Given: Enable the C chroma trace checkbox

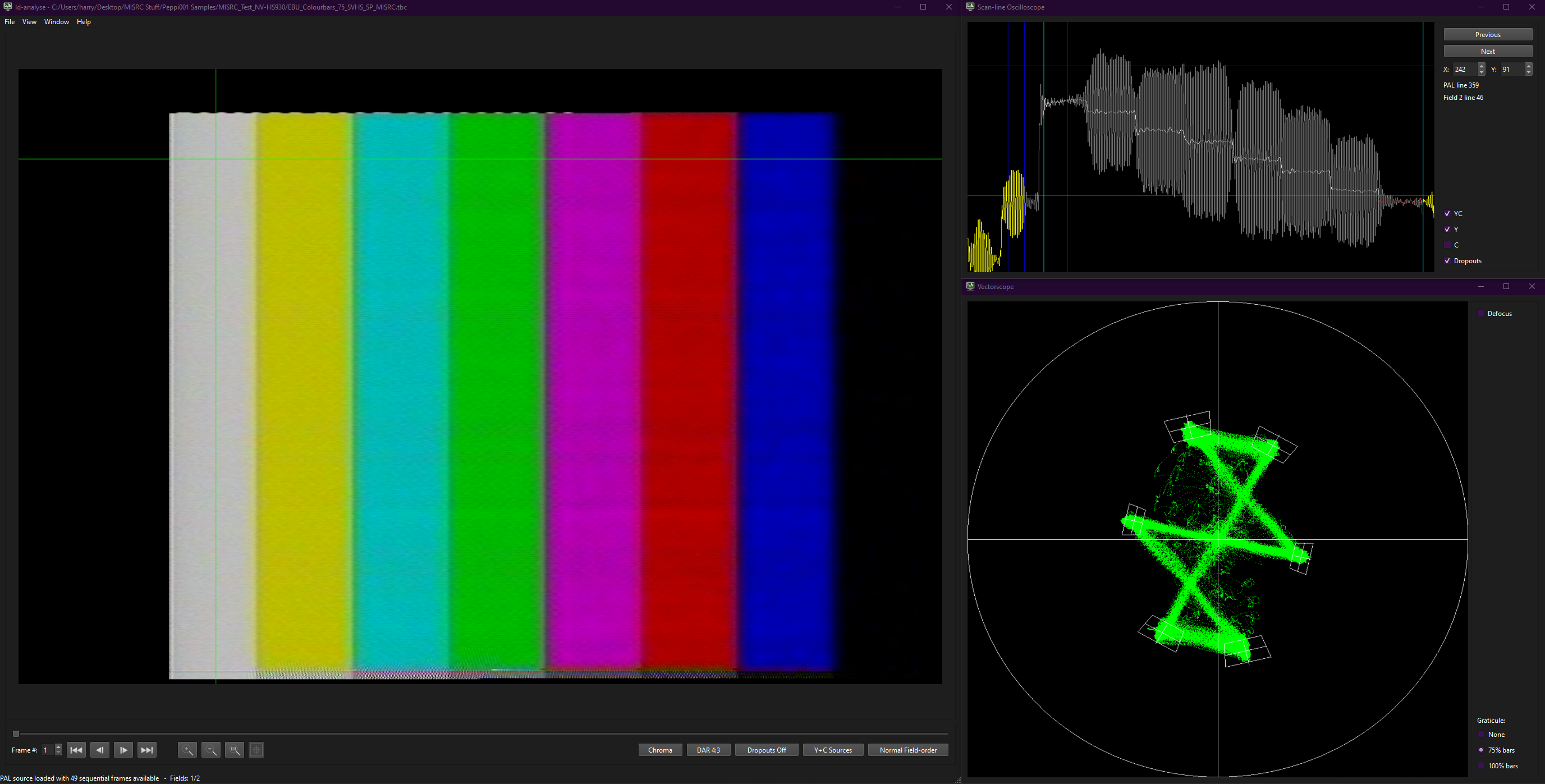Looking at the screenshot, I should pyautogui.click(x=1447, y=245).
